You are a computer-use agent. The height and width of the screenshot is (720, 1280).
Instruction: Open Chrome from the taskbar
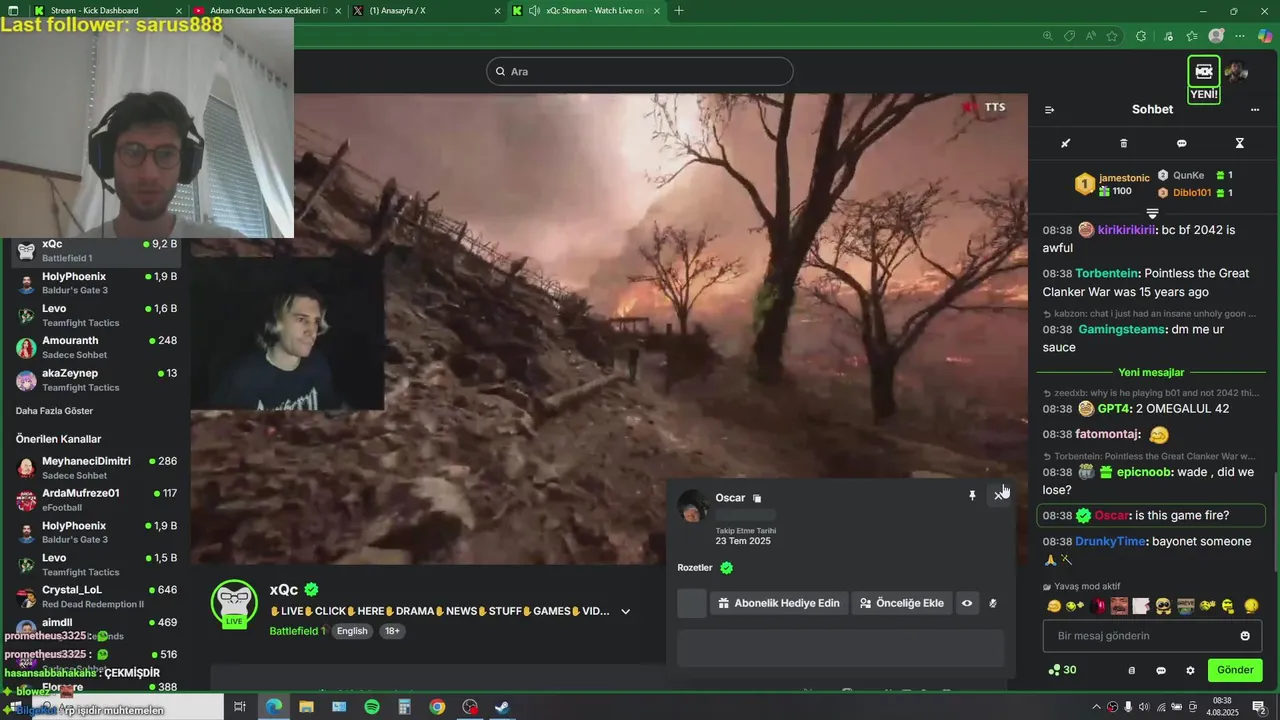point(437,707)
